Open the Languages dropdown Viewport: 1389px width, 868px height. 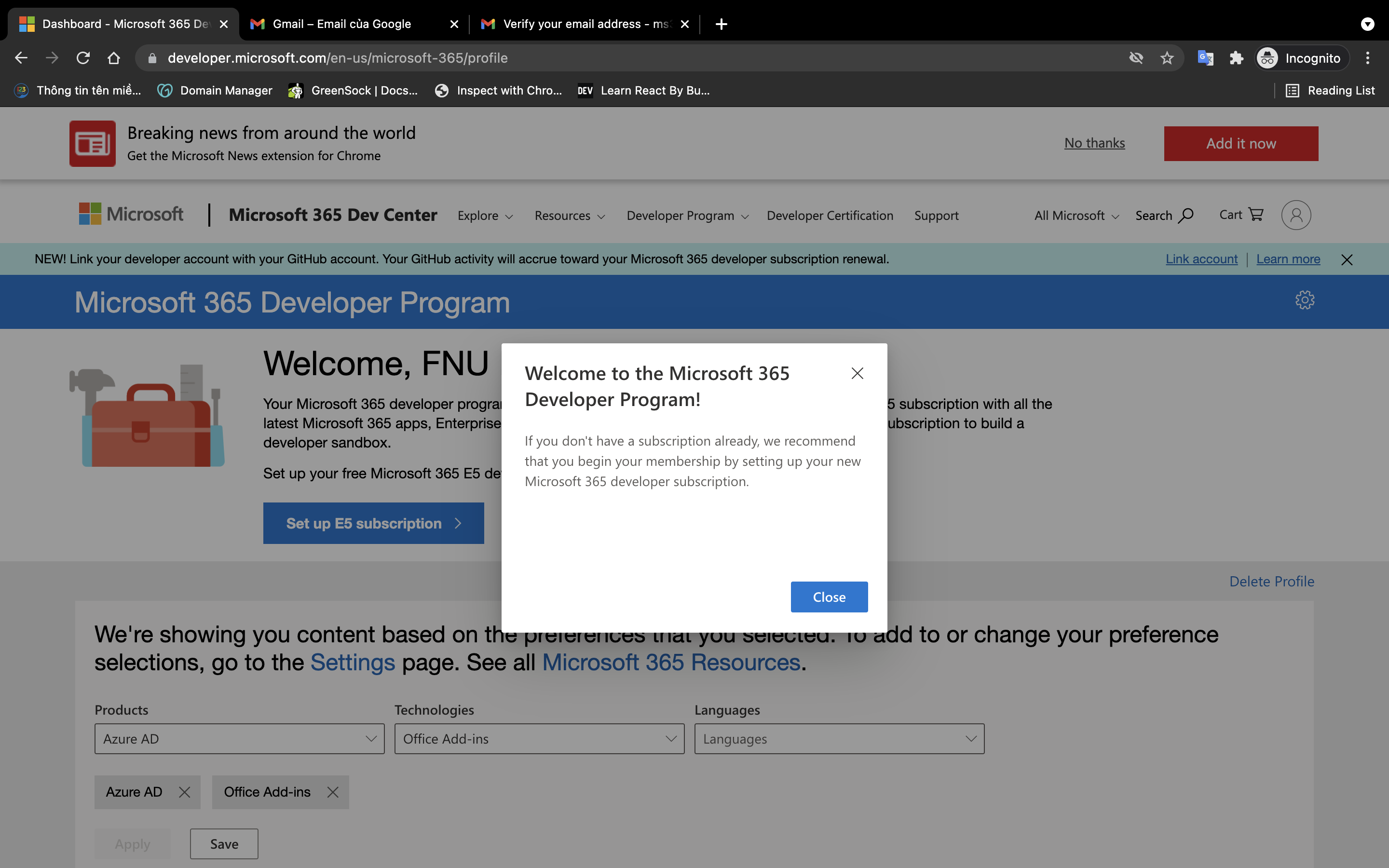(839, 739)
